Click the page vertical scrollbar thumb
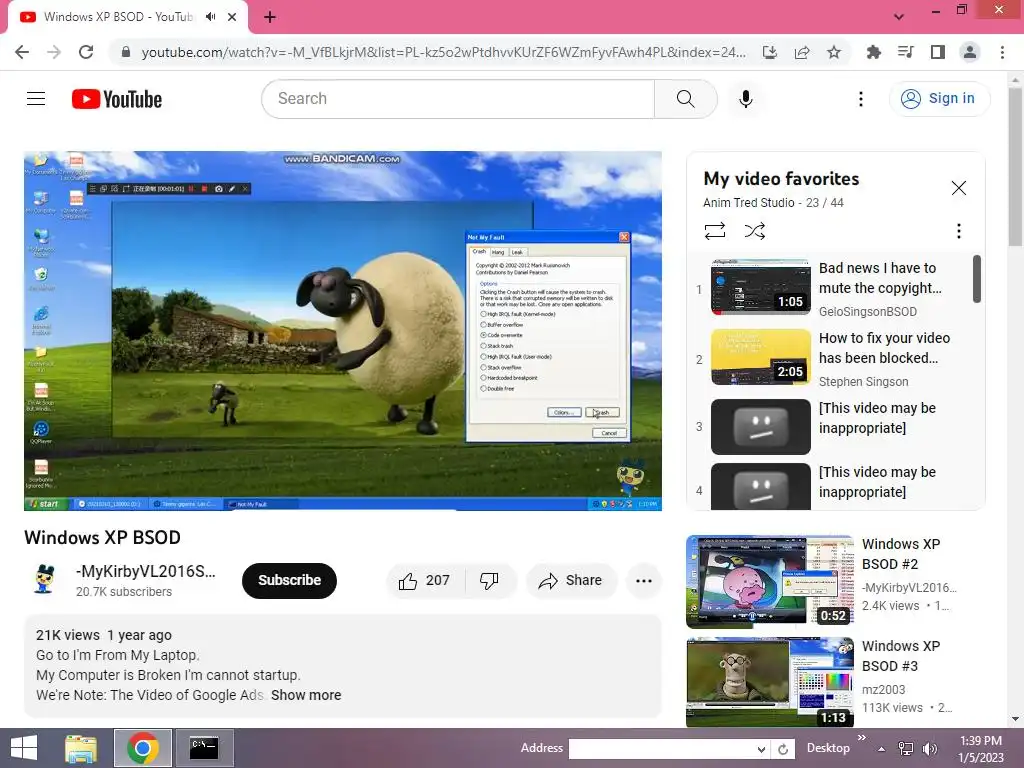Image resolution: width=1024 pixels, height=768 pixels. [x=1015, y=167]
